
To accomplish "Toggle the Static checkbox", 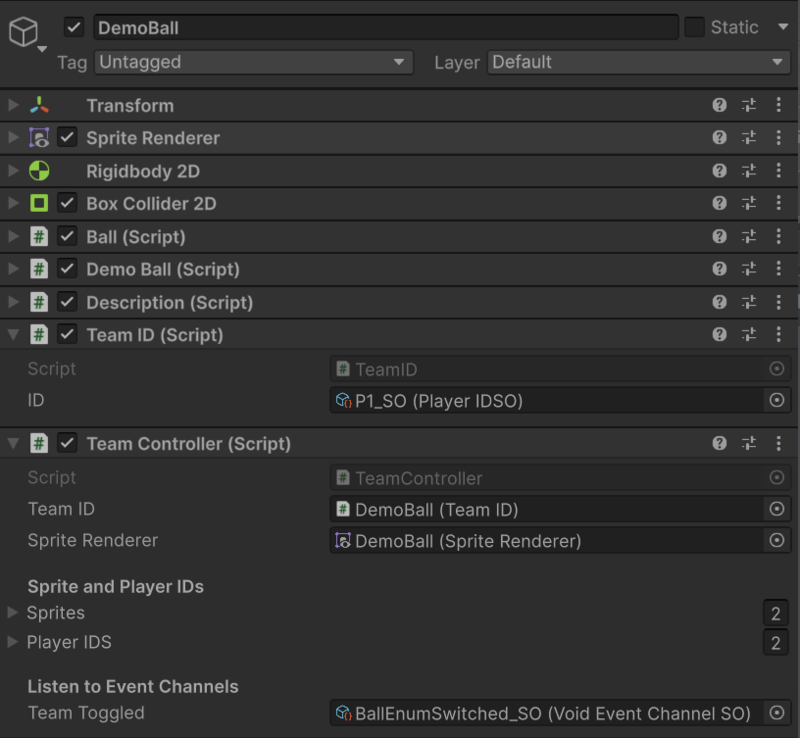I will (694, 27).
